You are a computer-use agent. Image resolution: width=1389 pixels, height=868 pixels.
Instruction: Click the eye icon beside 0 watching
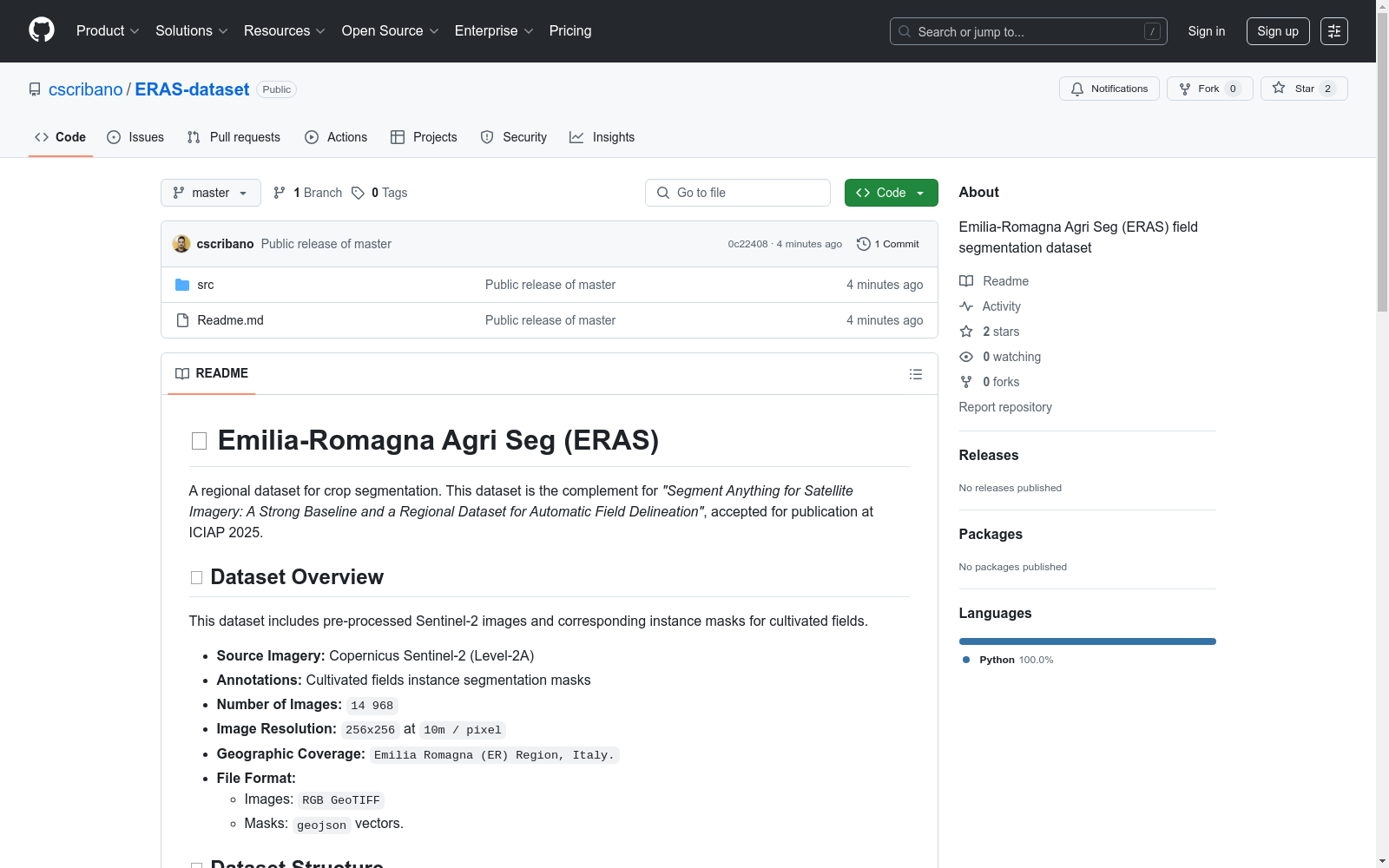966,357
